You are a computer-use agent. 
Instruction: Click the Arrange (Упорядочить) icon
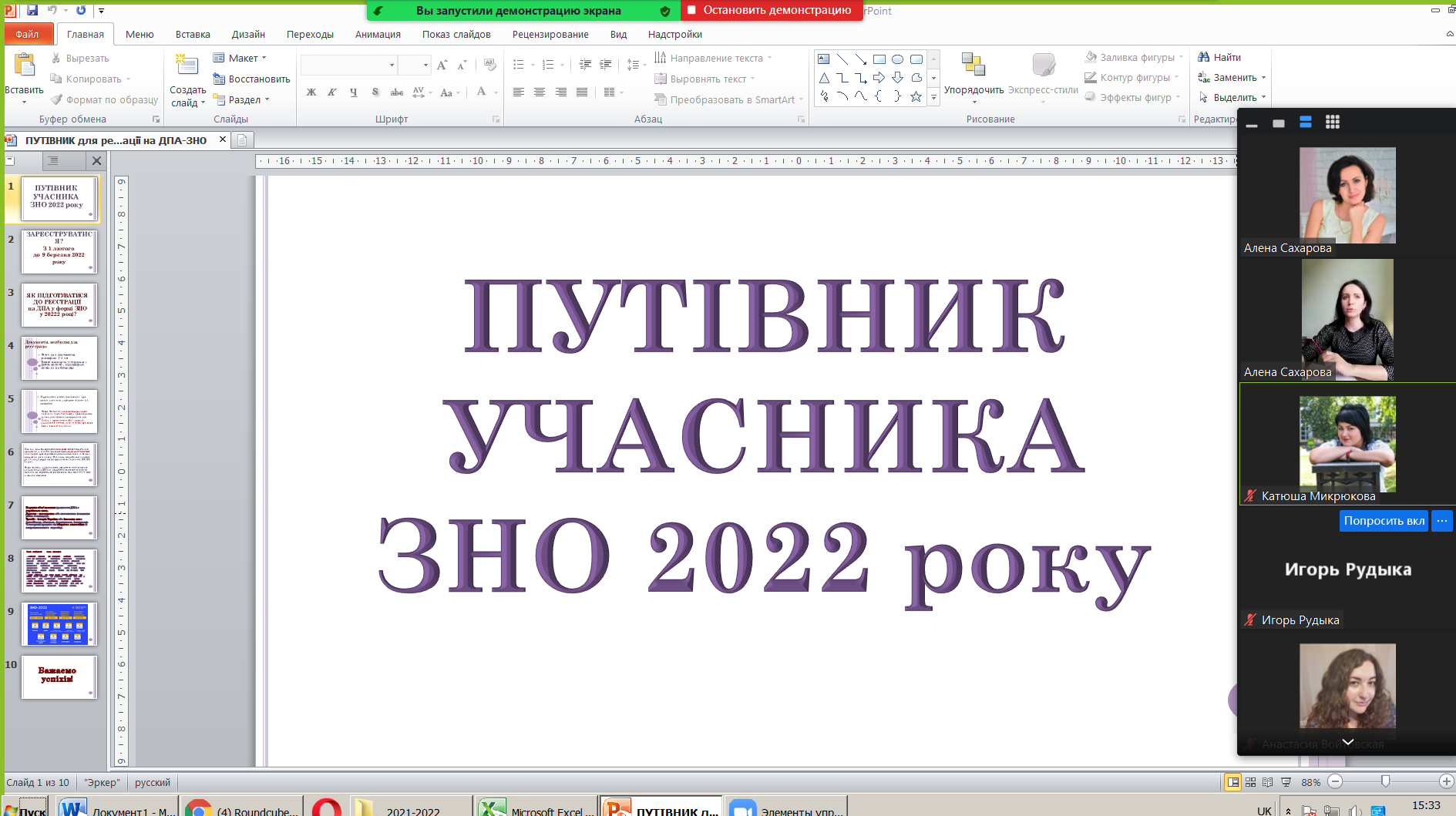pyautogui.click(x=973, y=66)
